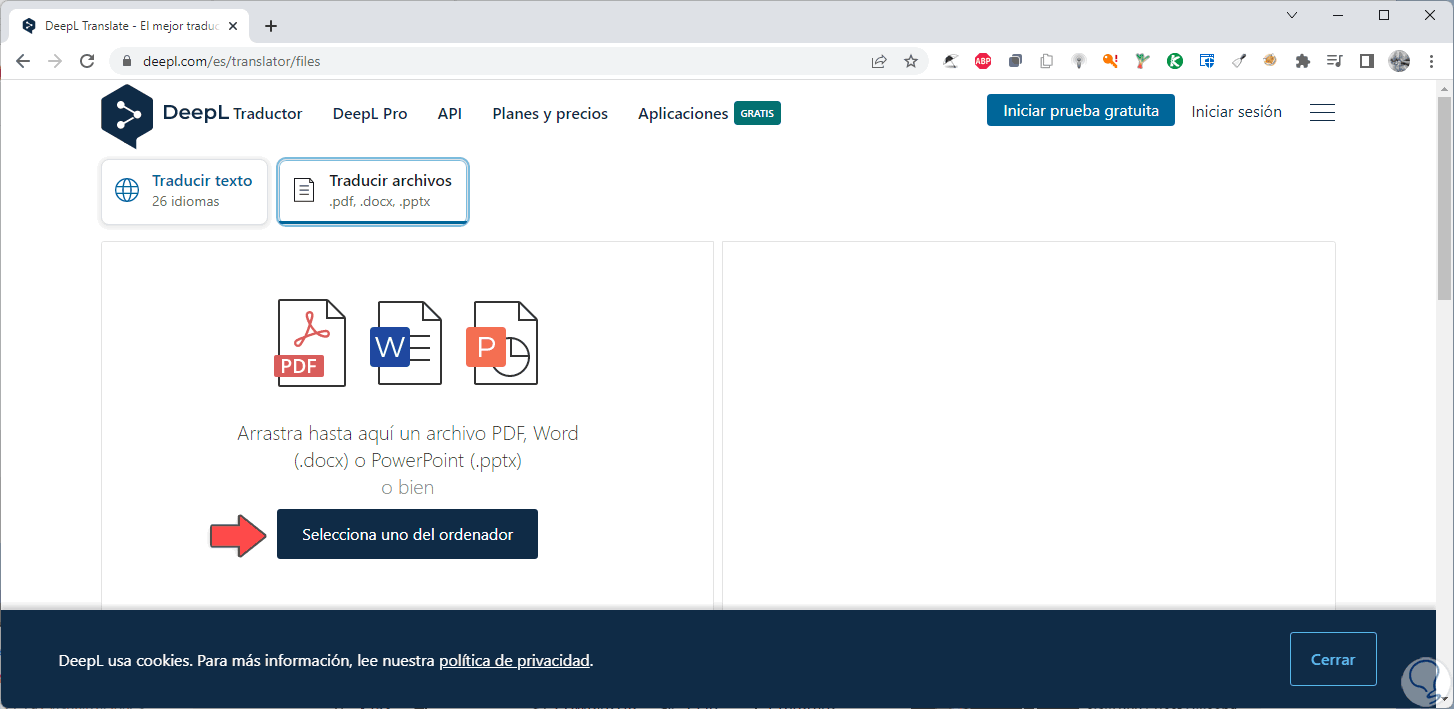Image resolution: width=1454 pixels, height=709 pixels.
Task: Click the Word document icon
Action: (x=406, y=343)
